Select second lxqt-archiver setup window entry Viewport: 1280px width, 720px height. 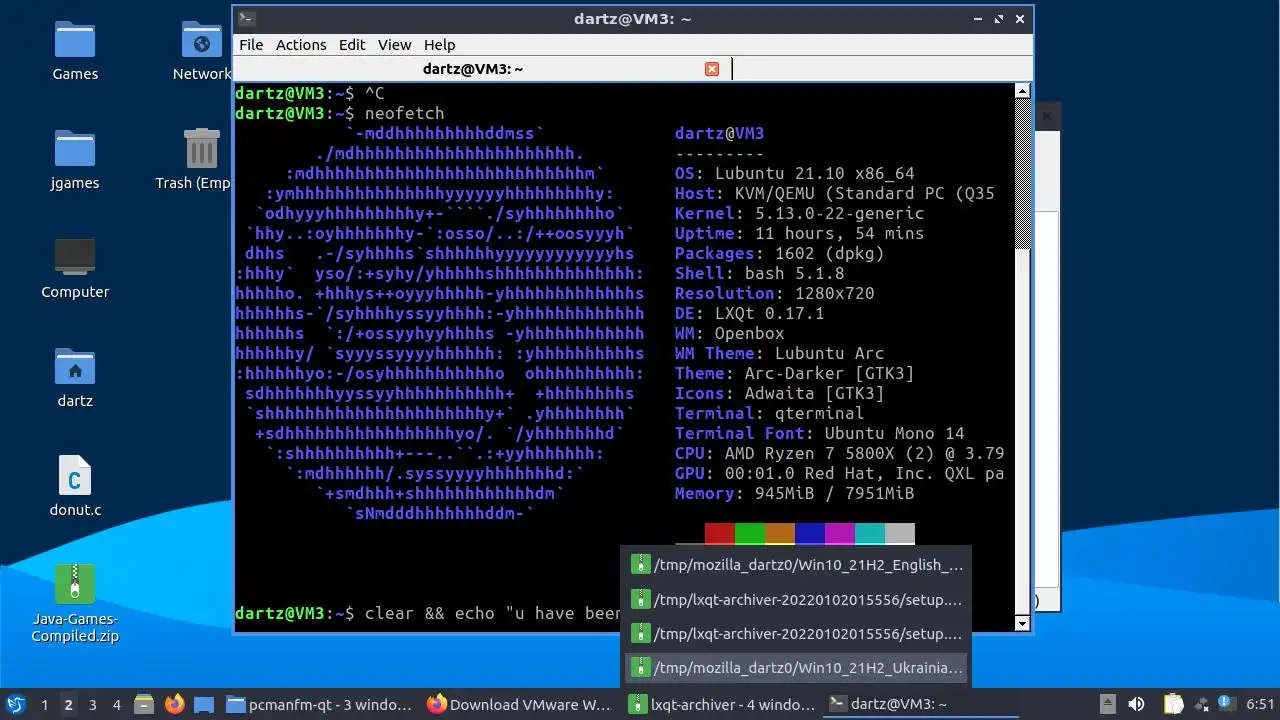coord(797,634)
